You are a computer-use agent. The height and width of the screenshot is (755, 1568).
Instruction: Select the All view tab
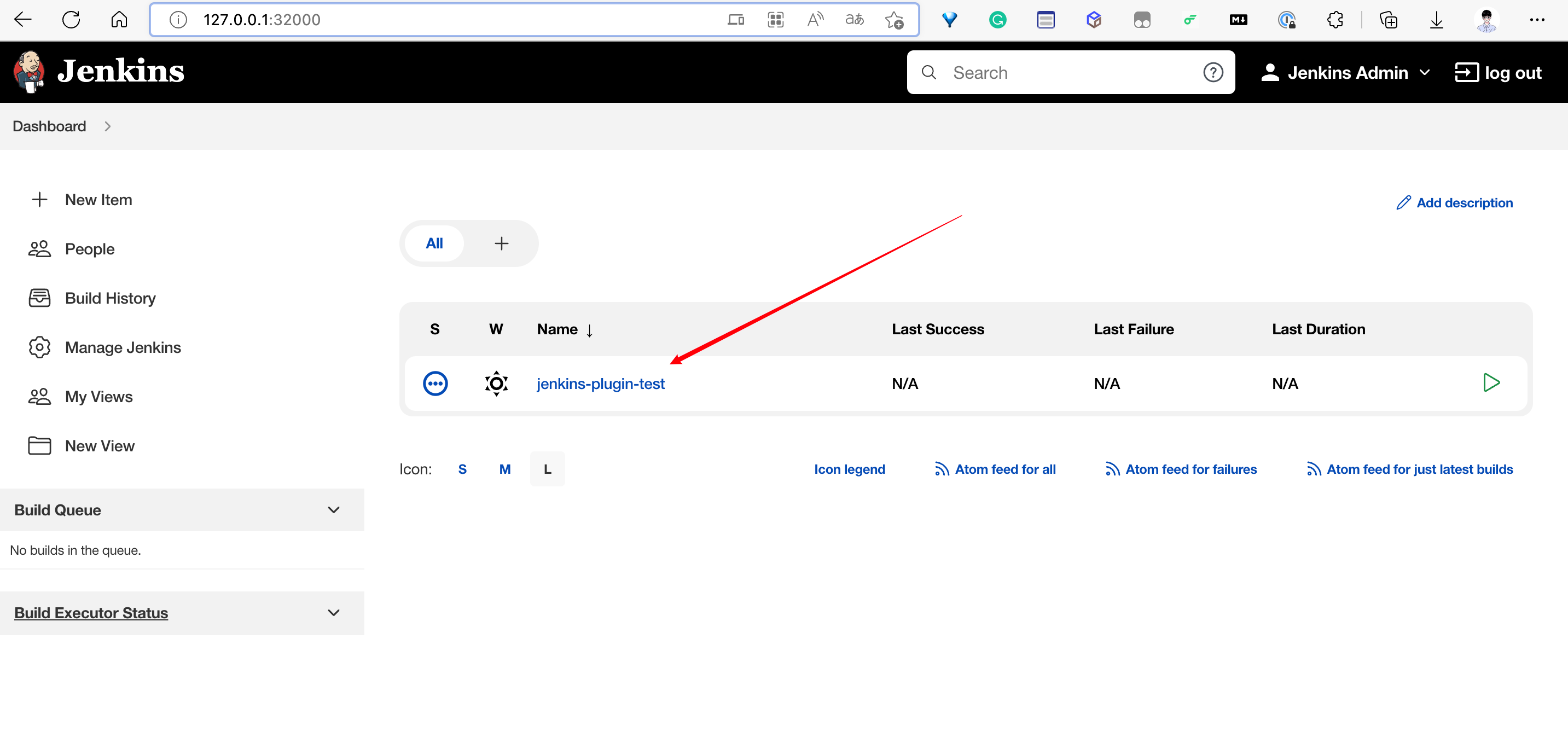(x=434, y=243)
